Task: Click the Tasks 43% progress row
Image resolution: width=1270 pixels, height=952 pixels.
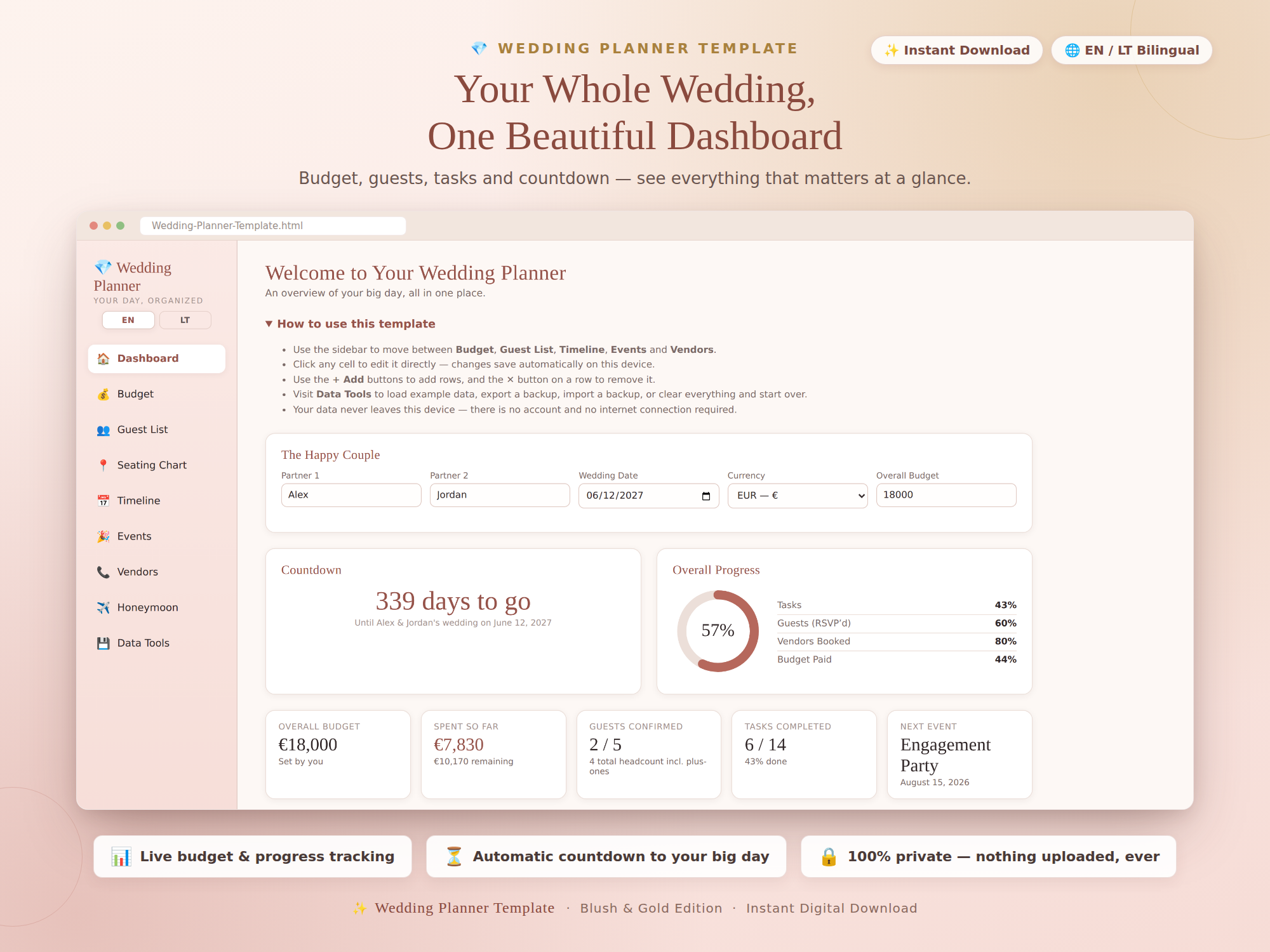Action: point(897,605)
